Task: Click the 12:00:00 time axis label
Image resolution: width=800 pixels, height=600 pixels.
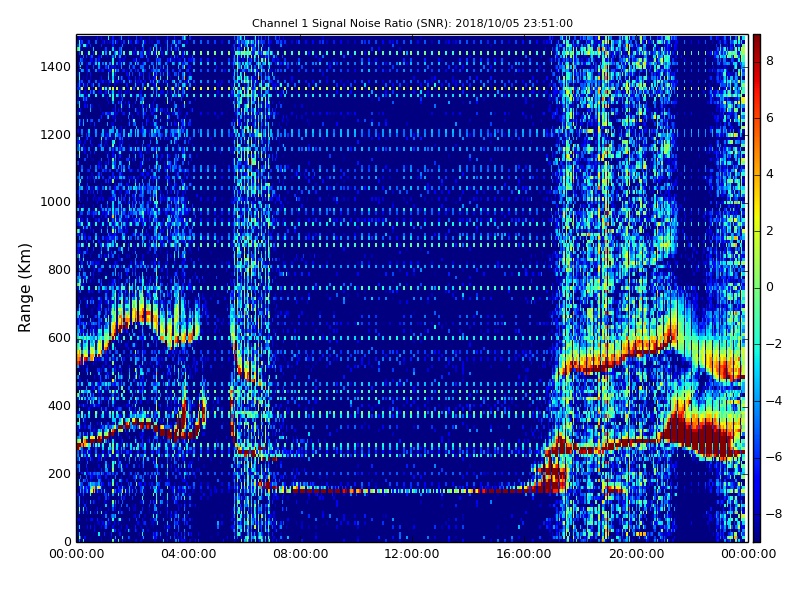Action: pos(412,554)
